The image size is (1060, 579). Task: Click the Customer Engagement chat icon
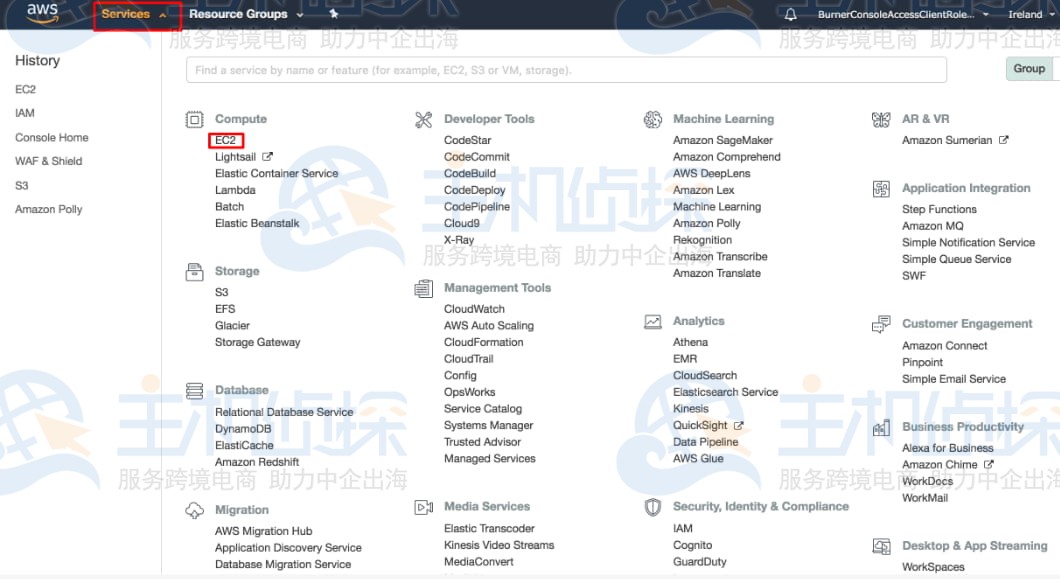[x=881, y=325]
